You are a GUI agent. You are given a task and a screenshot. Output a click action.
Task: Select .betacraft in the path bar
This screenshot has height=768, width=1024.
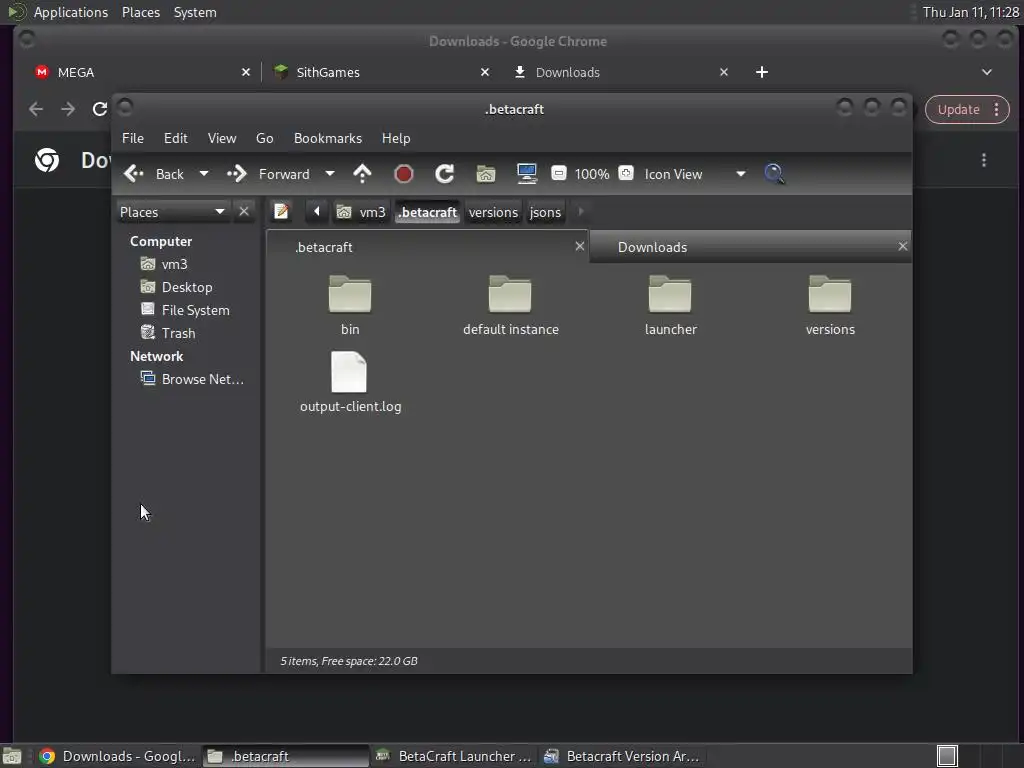click(x=428, y=212)
